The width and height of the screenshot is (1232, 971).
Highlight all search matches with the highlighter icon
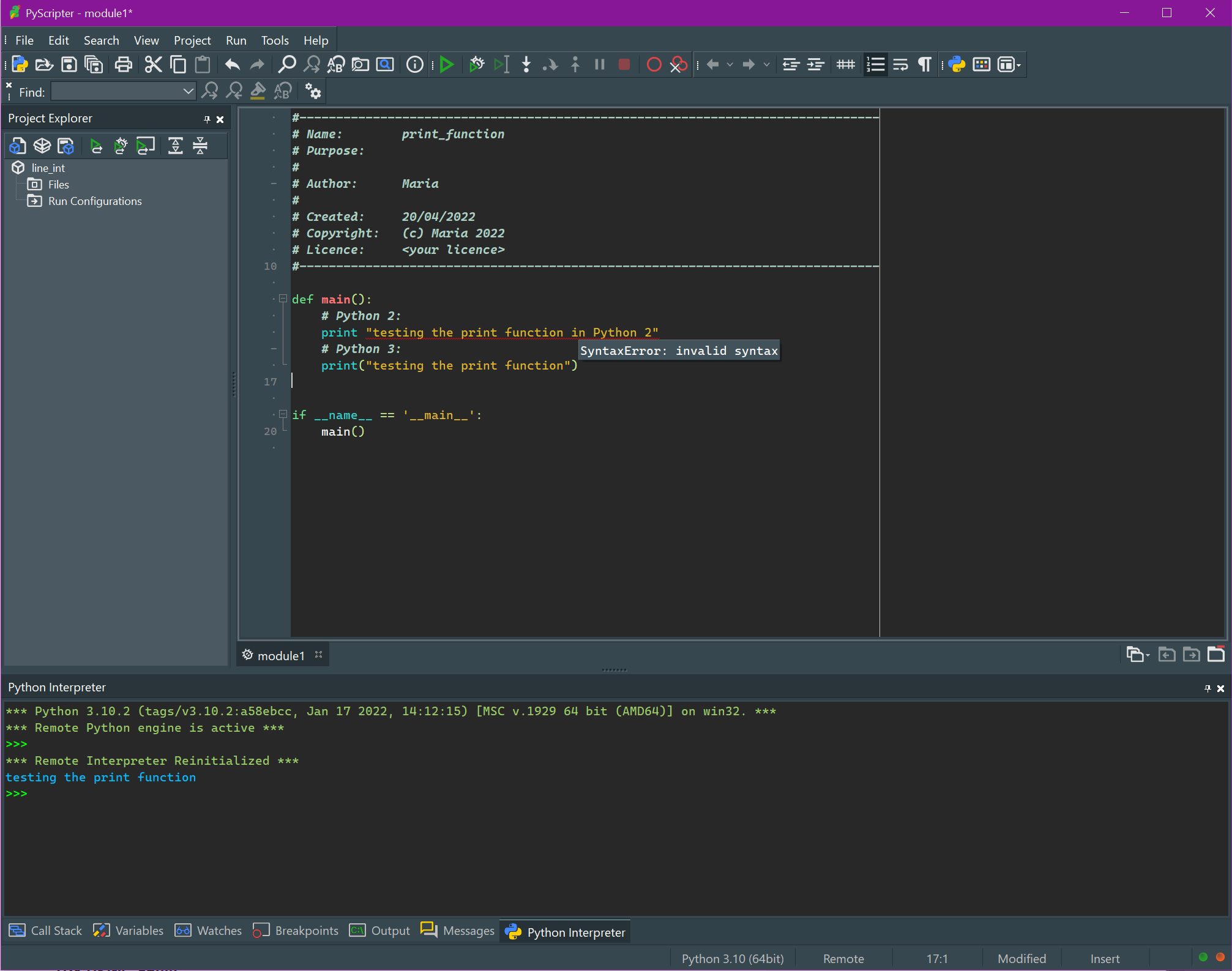[257, 91]
